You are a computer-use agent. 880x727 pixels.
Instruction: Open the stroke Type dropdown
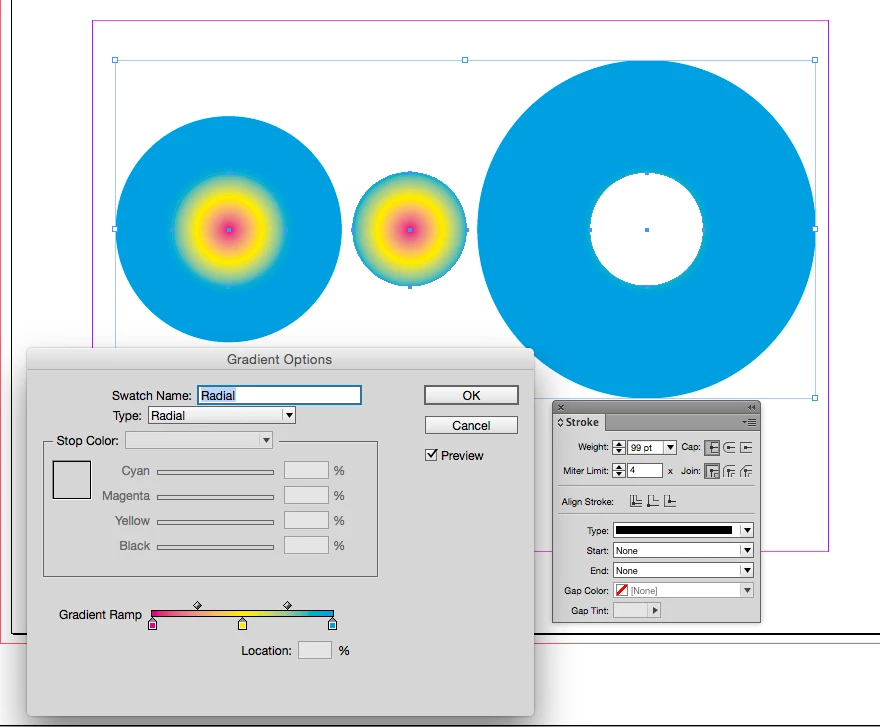coord(683,530)
